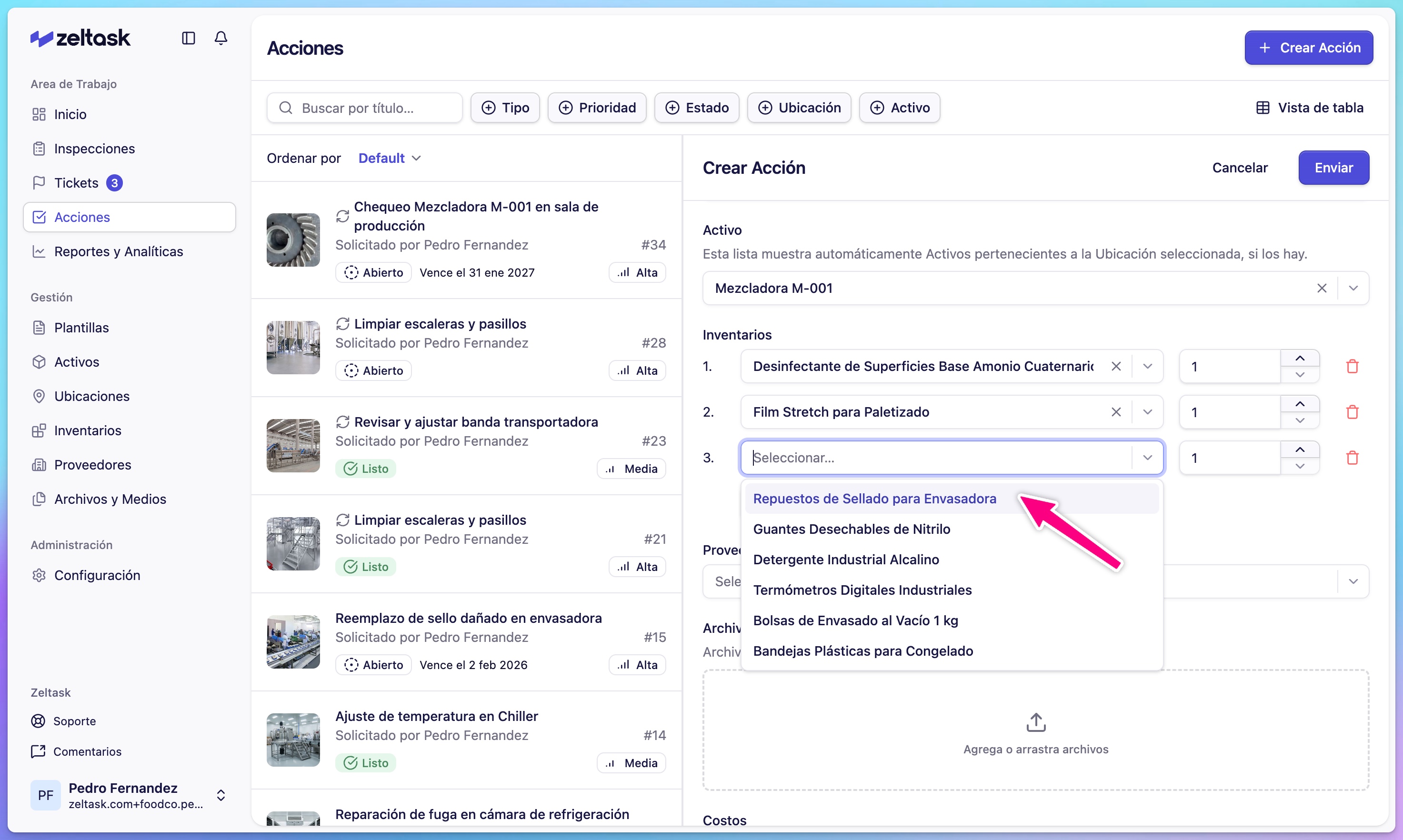Open the Proveedores dropdown chevron
1403x840 pixels.
pos(1353,581)
